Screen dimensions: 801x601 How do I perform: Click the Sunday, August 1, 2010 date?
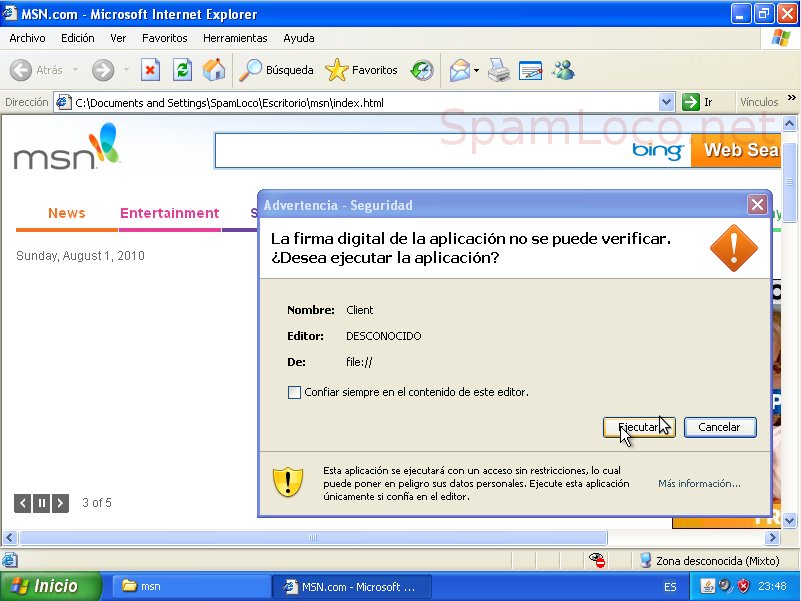[x=80, y=256]
